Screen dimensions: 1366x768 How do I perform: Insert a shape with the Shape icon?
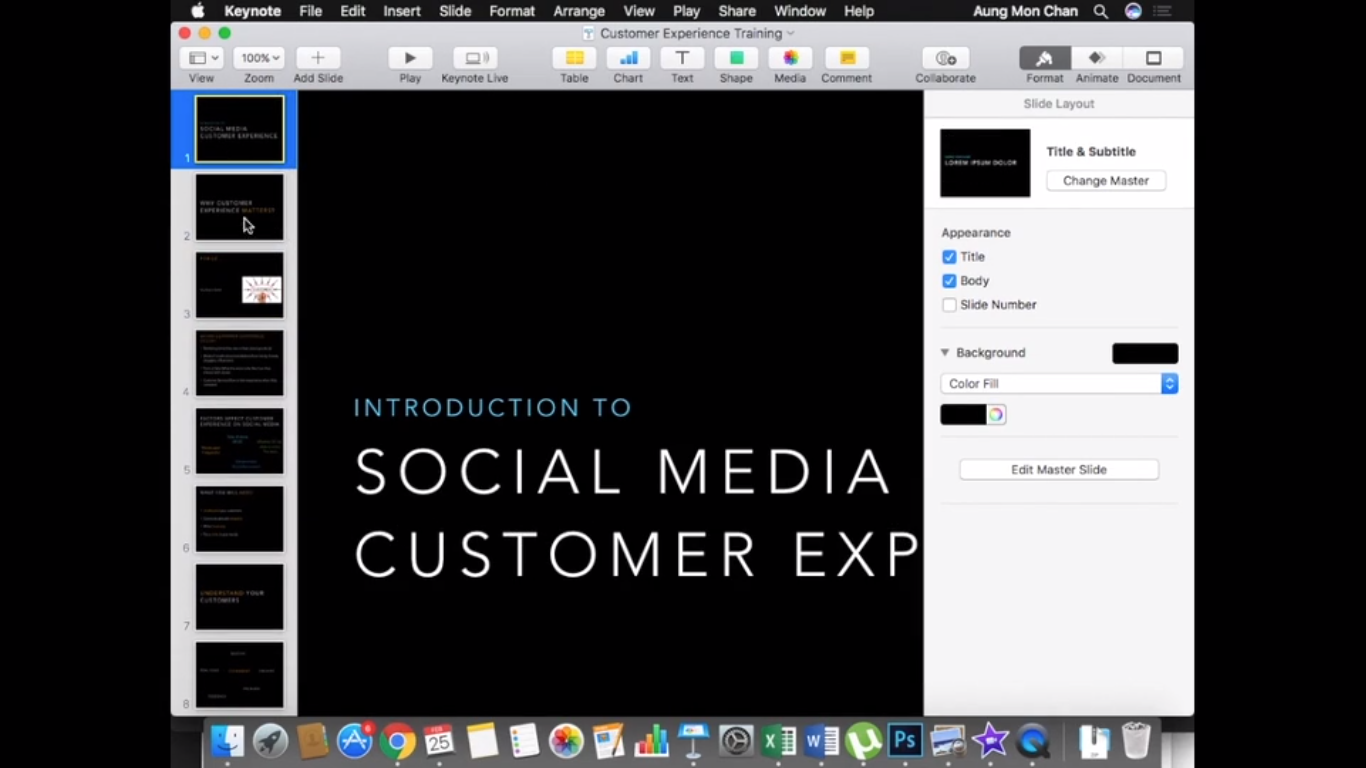[x=736, y=58]
